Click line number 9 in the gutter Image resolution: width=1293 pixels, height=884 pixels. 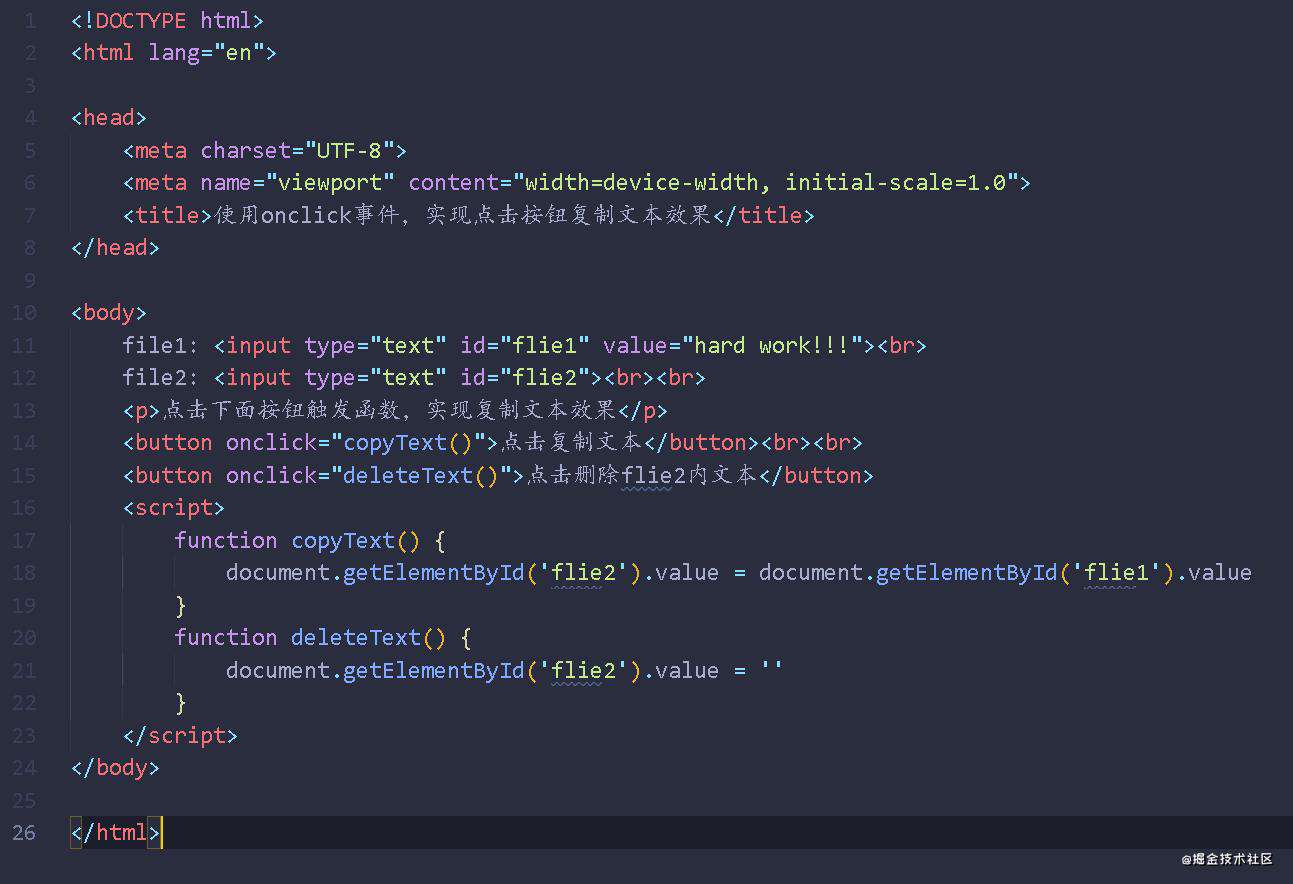pyautogui.click(x=30, y=280)
